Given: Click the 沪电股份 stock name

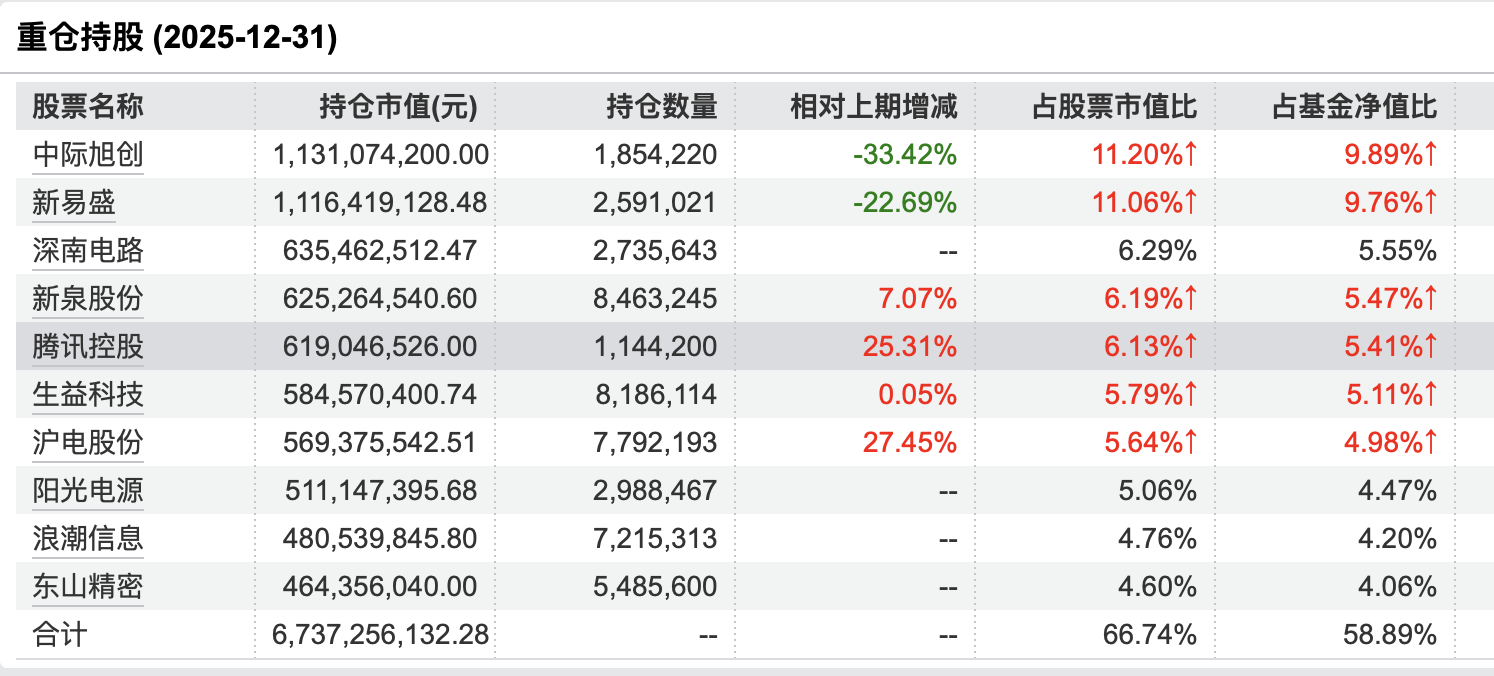Looking at the screenshot, I should click(88, 443).
